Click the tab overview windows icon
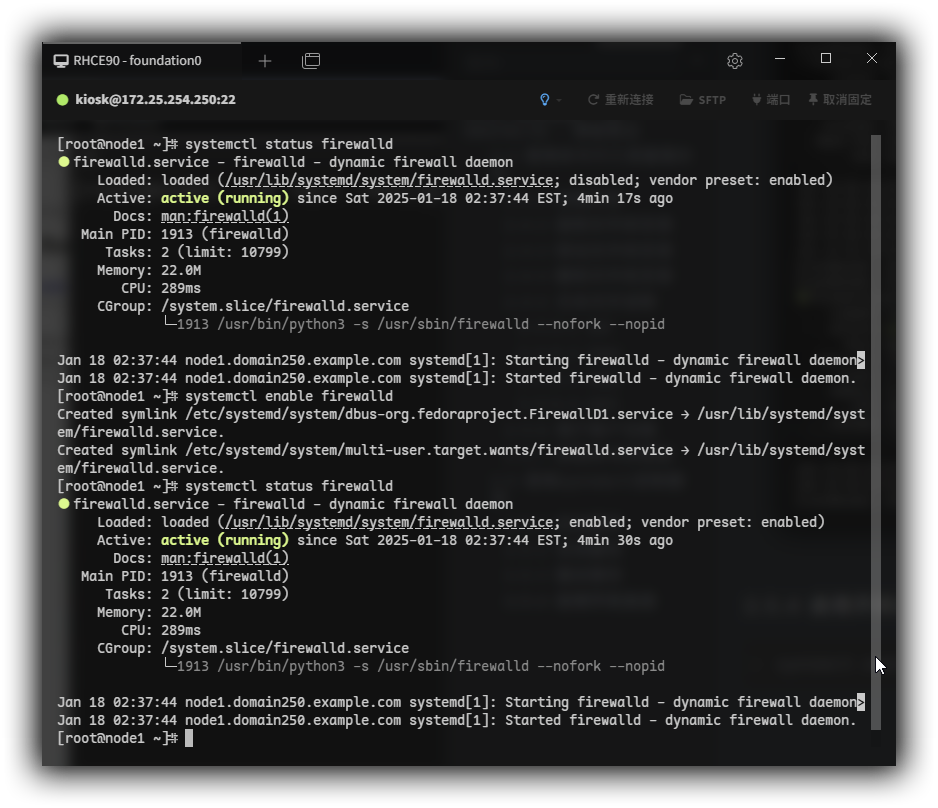Screen dimensions: 938x808 click(x=311, y=61)
